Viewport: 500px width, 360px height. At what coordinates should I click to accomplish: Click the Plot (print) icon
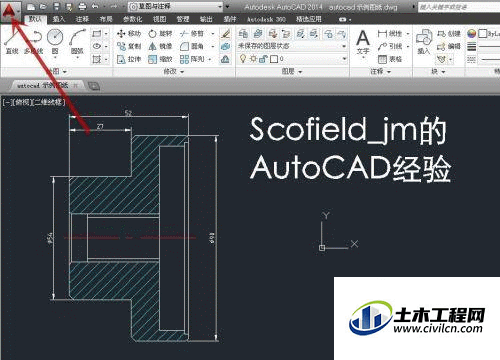(x=82, y=7)
